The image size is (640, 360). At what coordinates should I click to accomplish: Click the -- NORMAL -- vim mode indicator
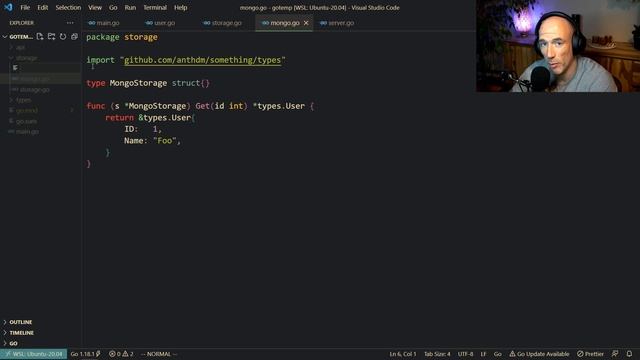(159, 354)
